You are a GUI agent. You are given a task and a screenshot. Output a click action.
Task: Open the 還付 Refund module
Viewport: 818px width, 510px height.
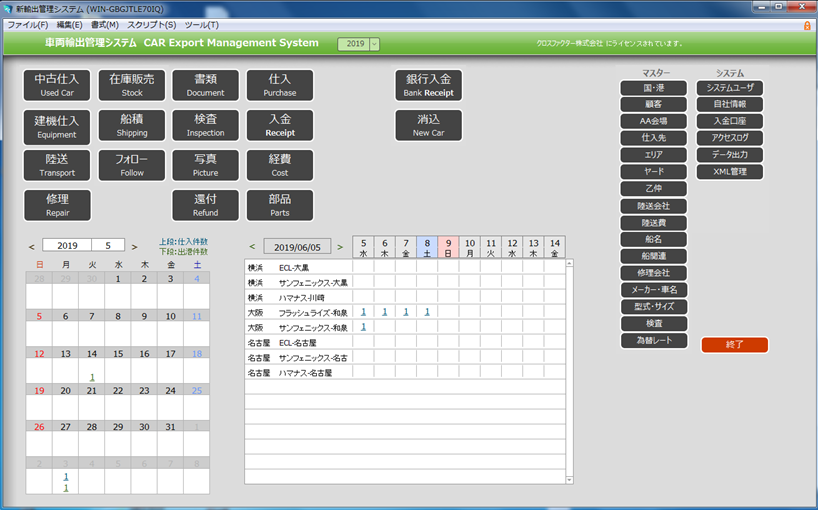[206, 205]
